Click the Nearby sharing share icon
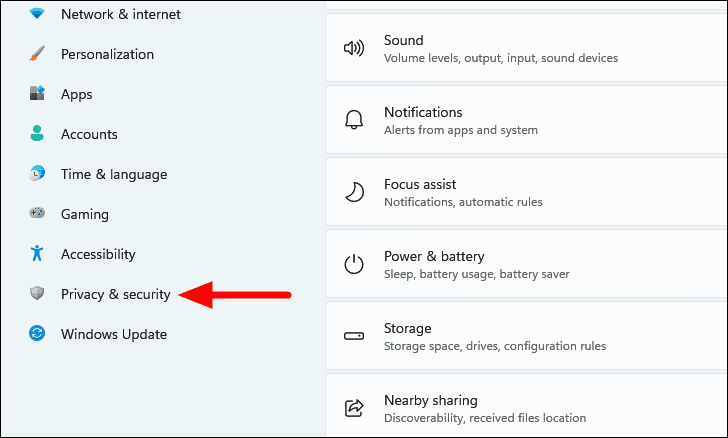 [354, 408]
